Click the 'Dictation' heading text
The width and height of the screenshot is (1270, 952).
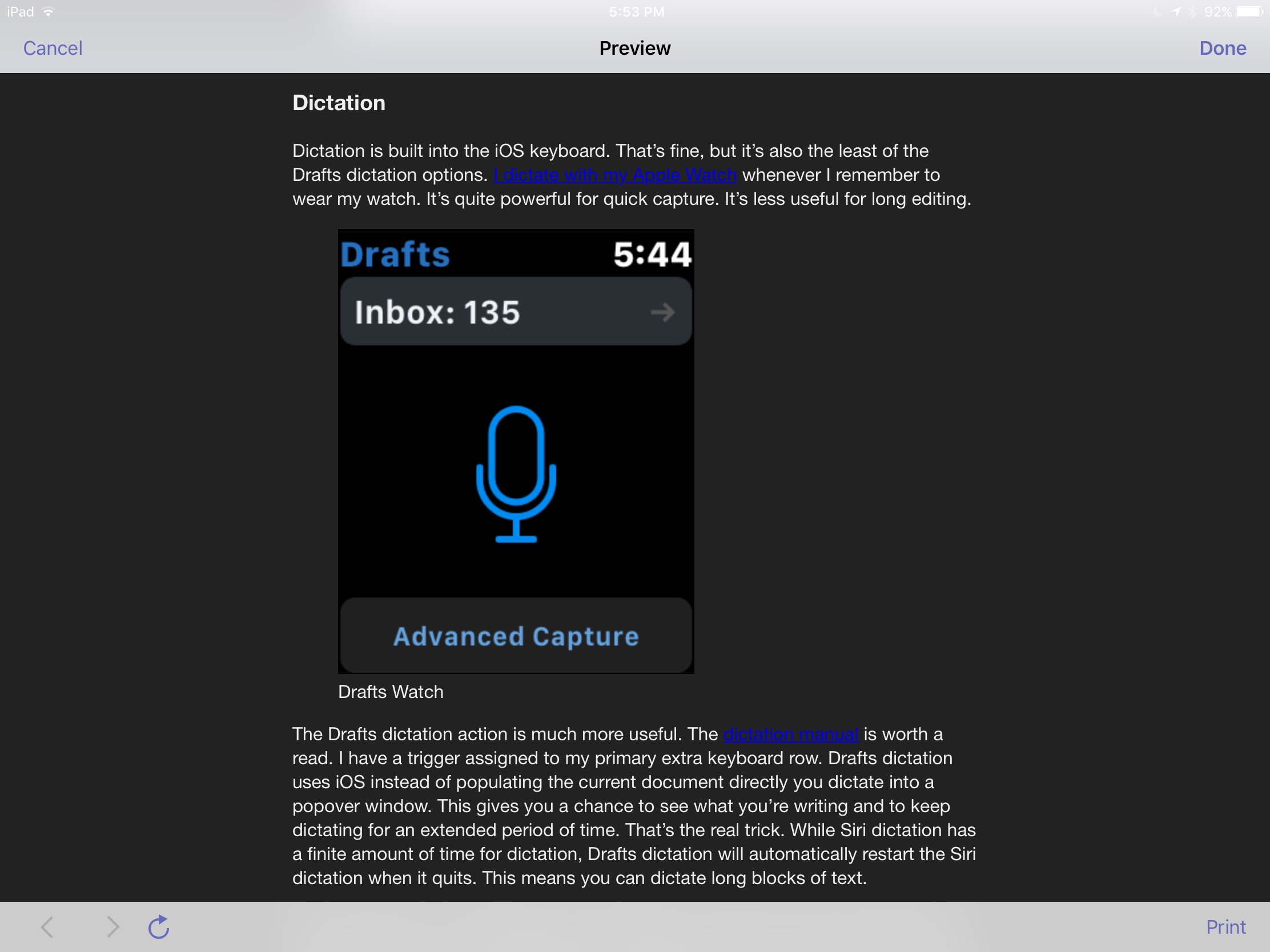point(339,103)
